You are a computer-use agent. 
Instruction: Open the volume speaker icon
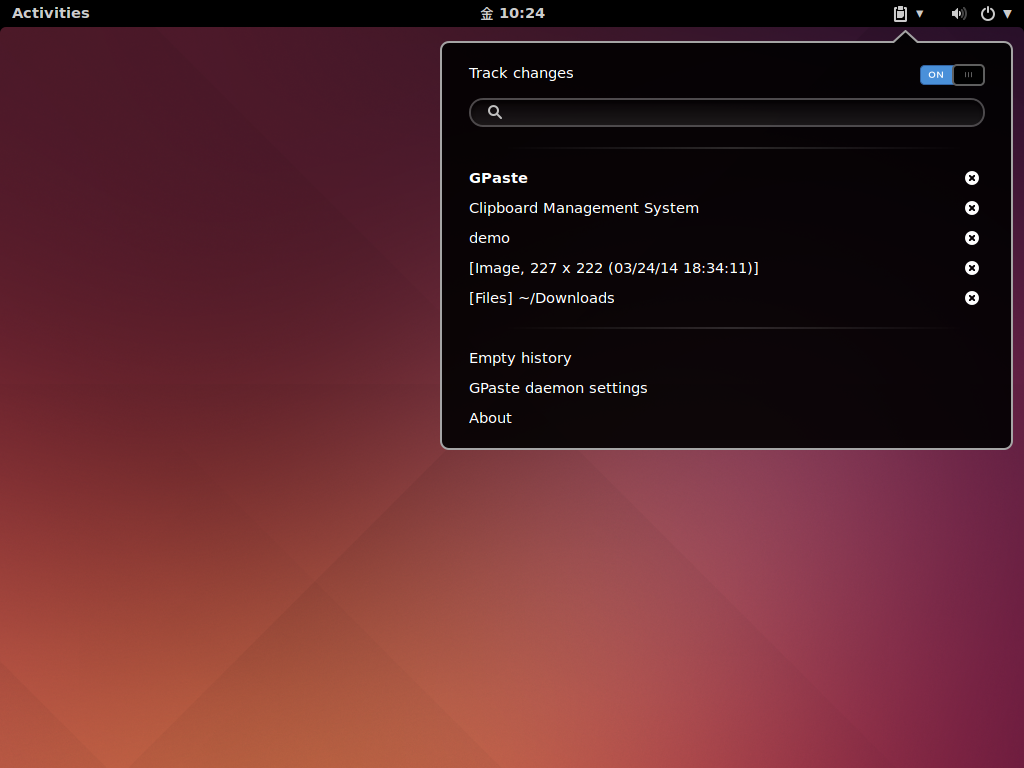958,14
